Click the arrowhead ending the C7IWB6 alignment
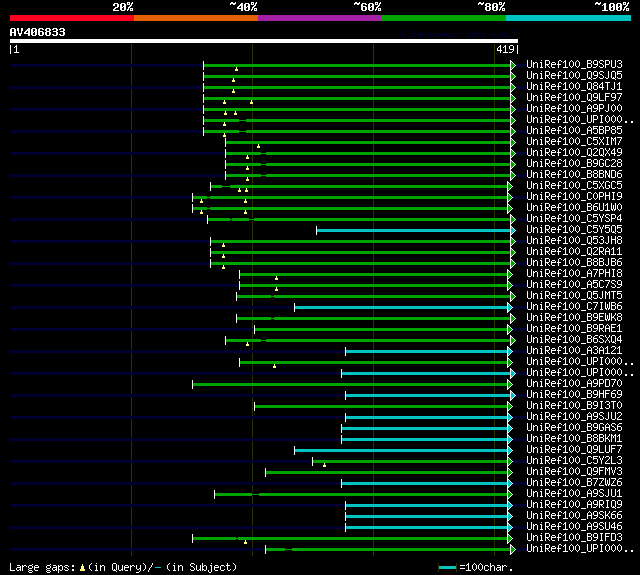 (x=510, y=307)
